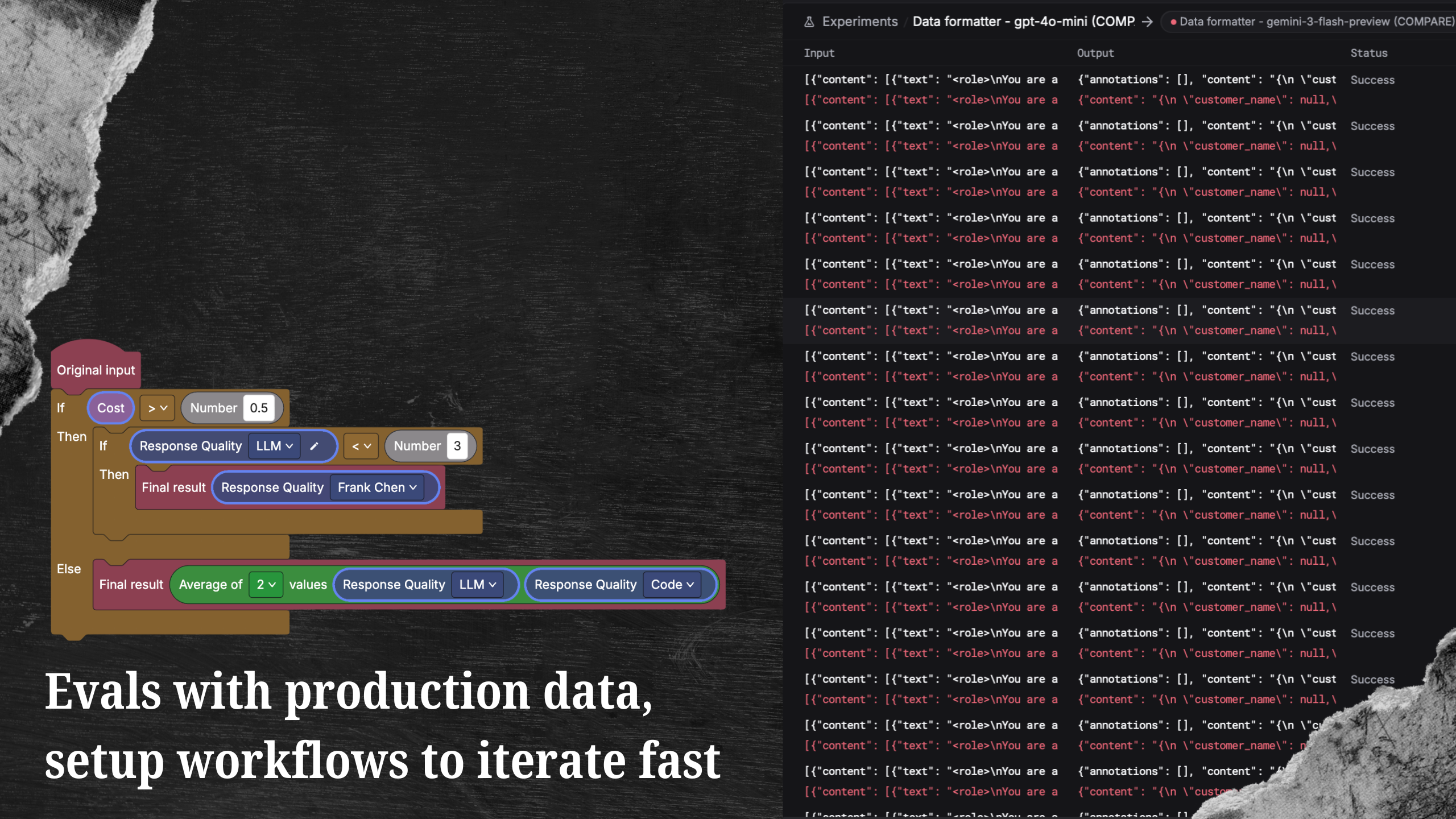Click the arrow icon between experiment names

[1148, 22]
